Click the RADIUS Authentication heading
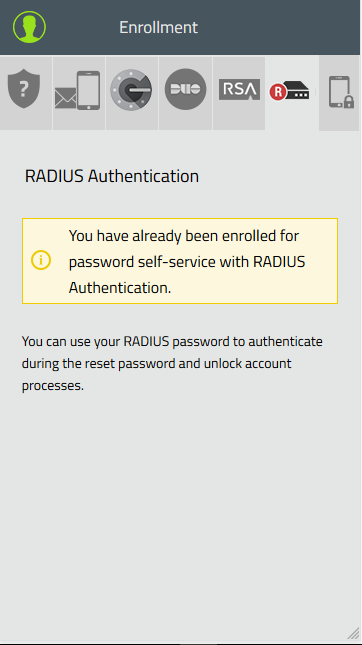Viewport: 362px width, 645px height. pyautogui.click(x=112, y=176)
